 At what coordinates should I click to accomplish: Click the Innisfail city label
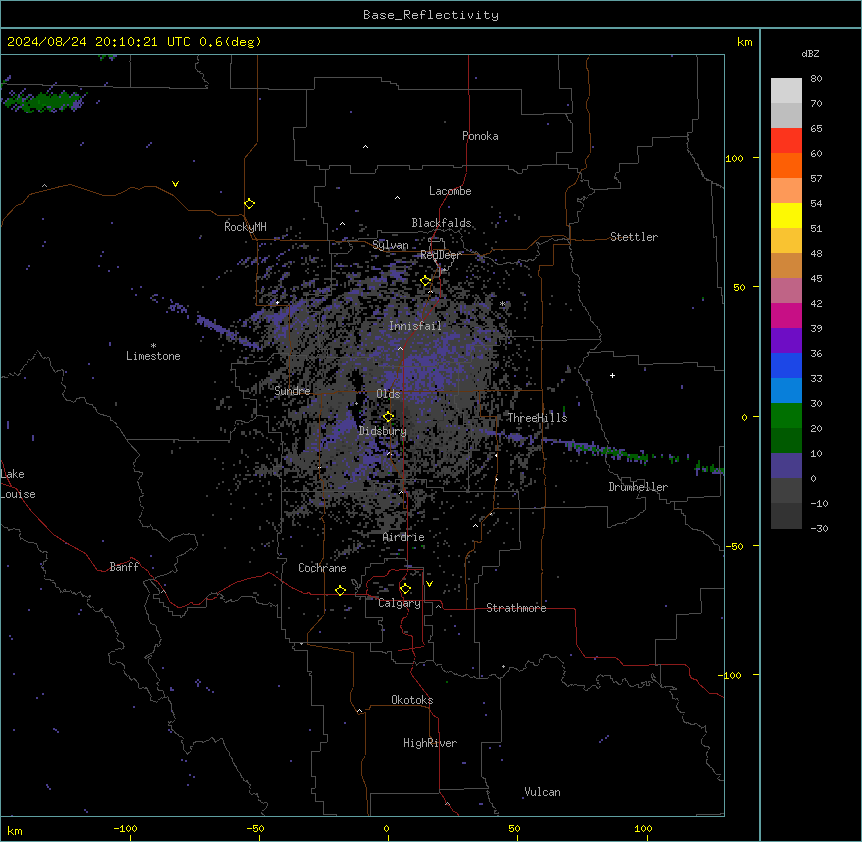pyautogui.click(x=415, y=326)
